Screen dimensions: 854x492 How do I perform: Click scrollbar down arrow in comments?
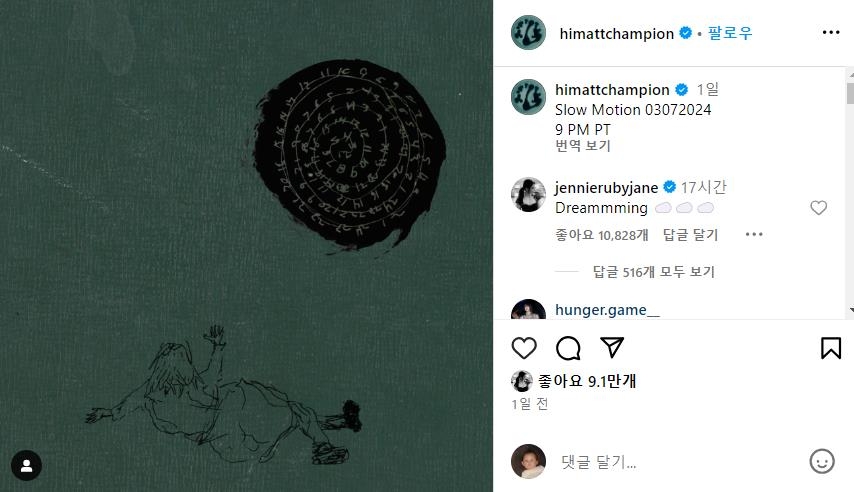coord(851,310)
